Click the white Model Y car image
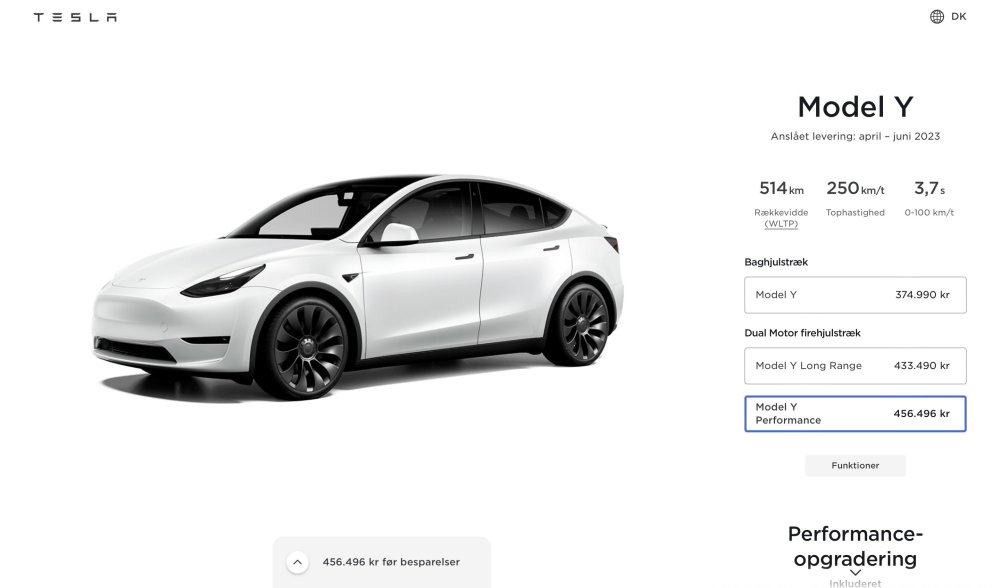The image size is (1000, 588). tap(358, 287)
